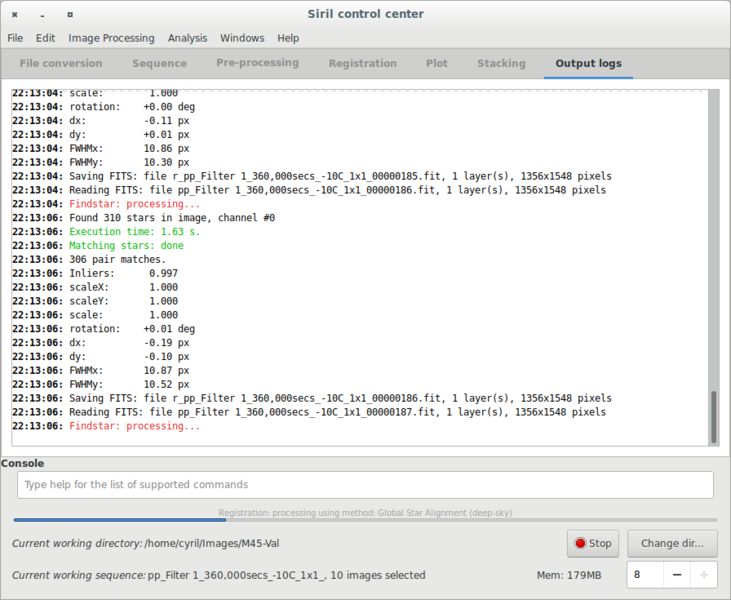Switch to the Registration tab

363,63
